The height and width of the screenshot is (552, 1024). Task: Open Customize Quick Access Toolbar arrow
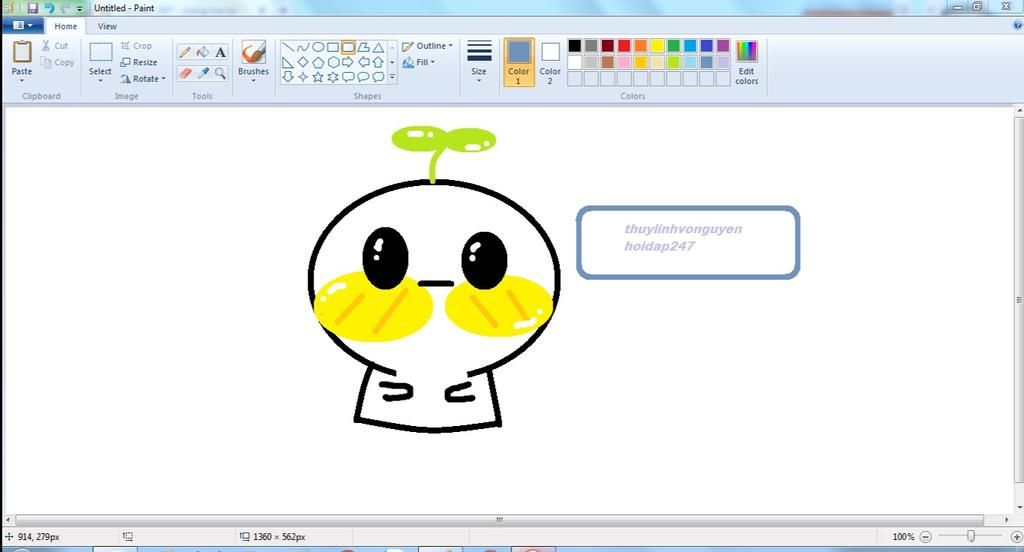click(x=79, y=8)
